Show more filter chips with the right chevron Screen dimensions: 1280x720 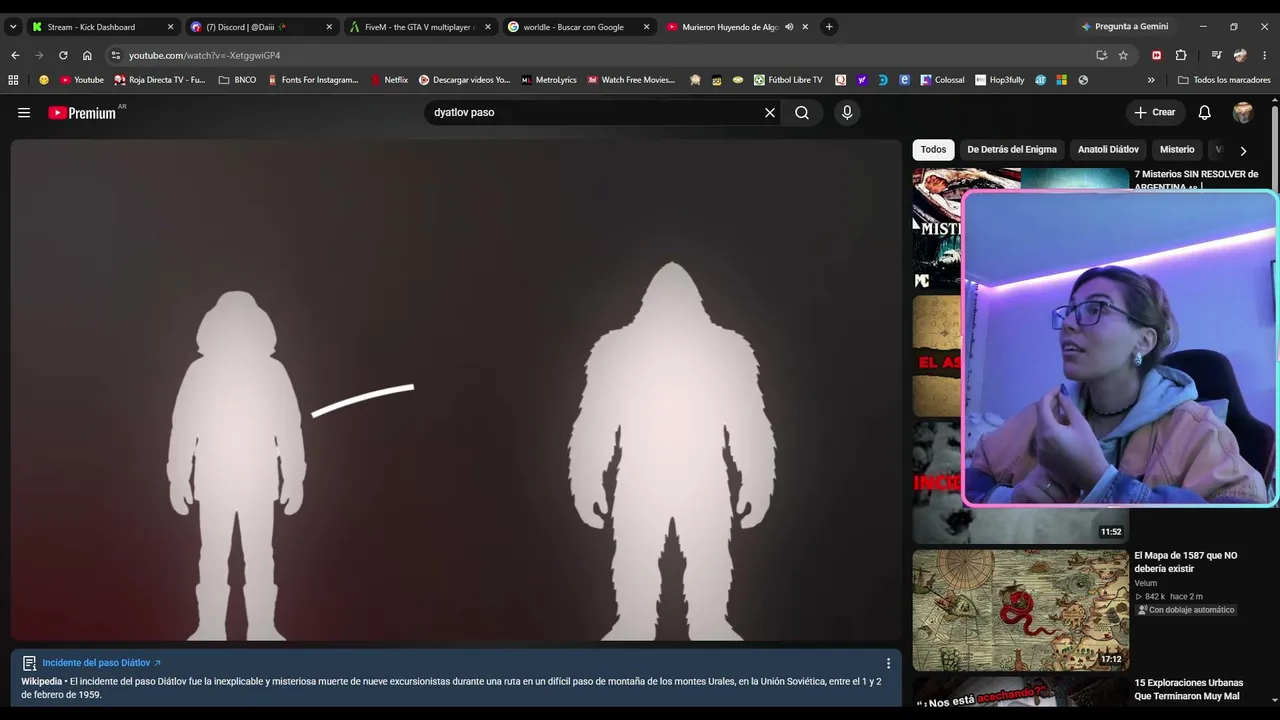(x=1243, y=151)
